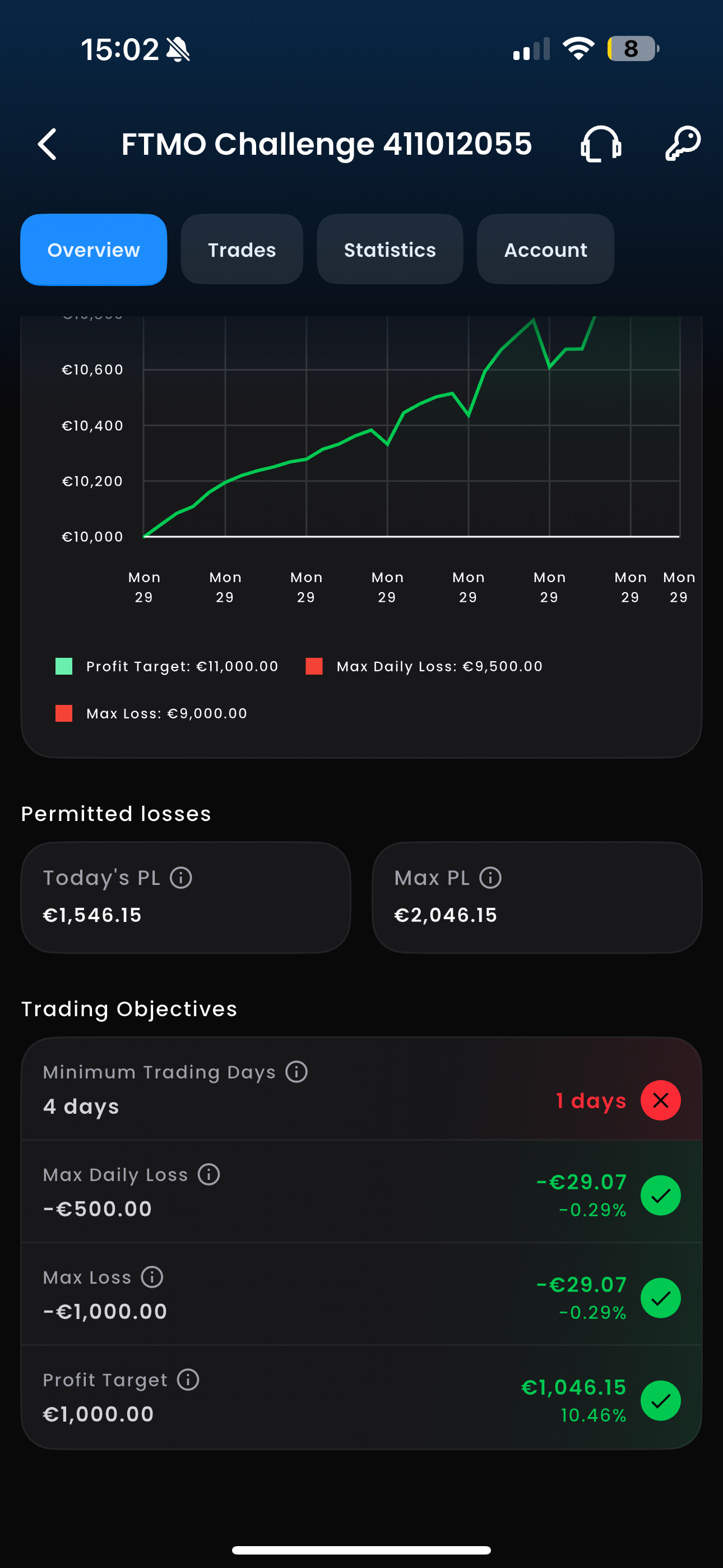Toggle the Profit Target legend swatch
Viewport: 723px width, 1568px height.
[x=64, y=667]
